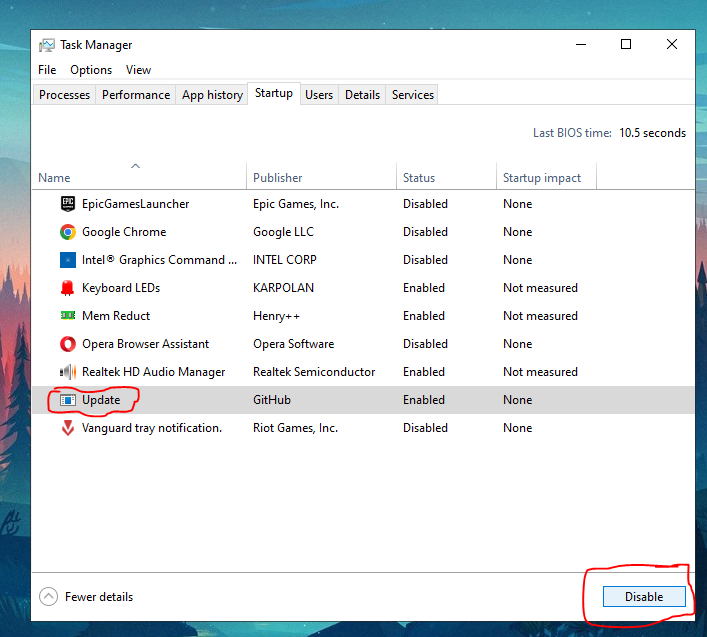Click publisher Google LLC

coord(283,232)
